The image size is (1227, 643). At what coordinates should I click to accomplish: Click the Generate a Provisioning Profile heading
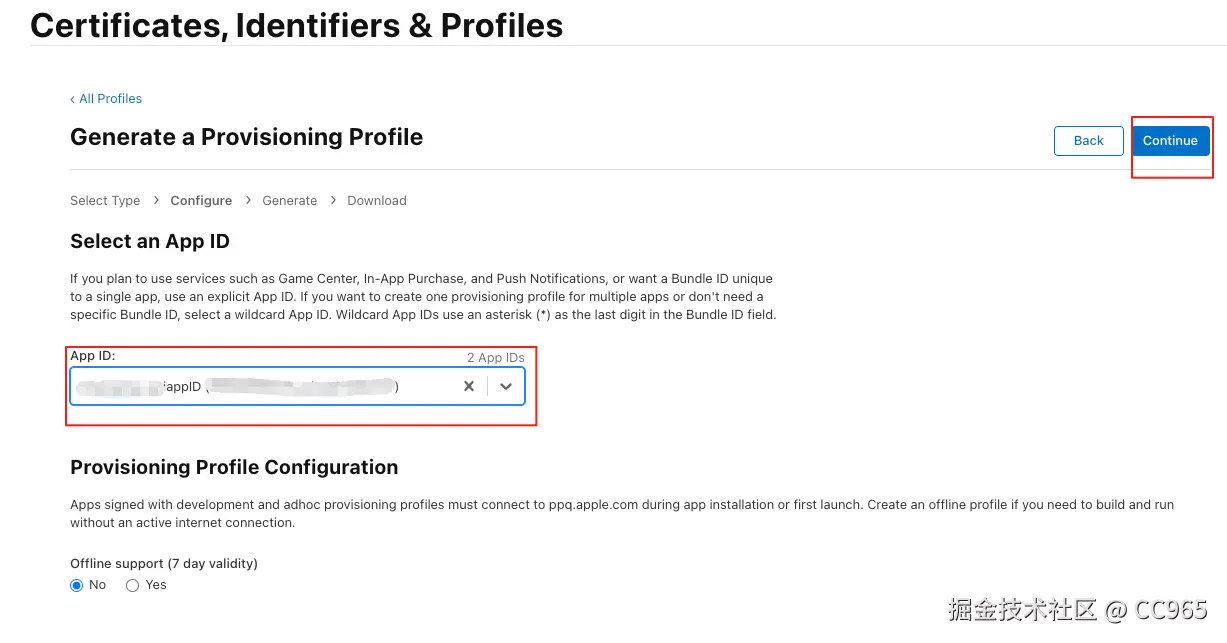246,137
